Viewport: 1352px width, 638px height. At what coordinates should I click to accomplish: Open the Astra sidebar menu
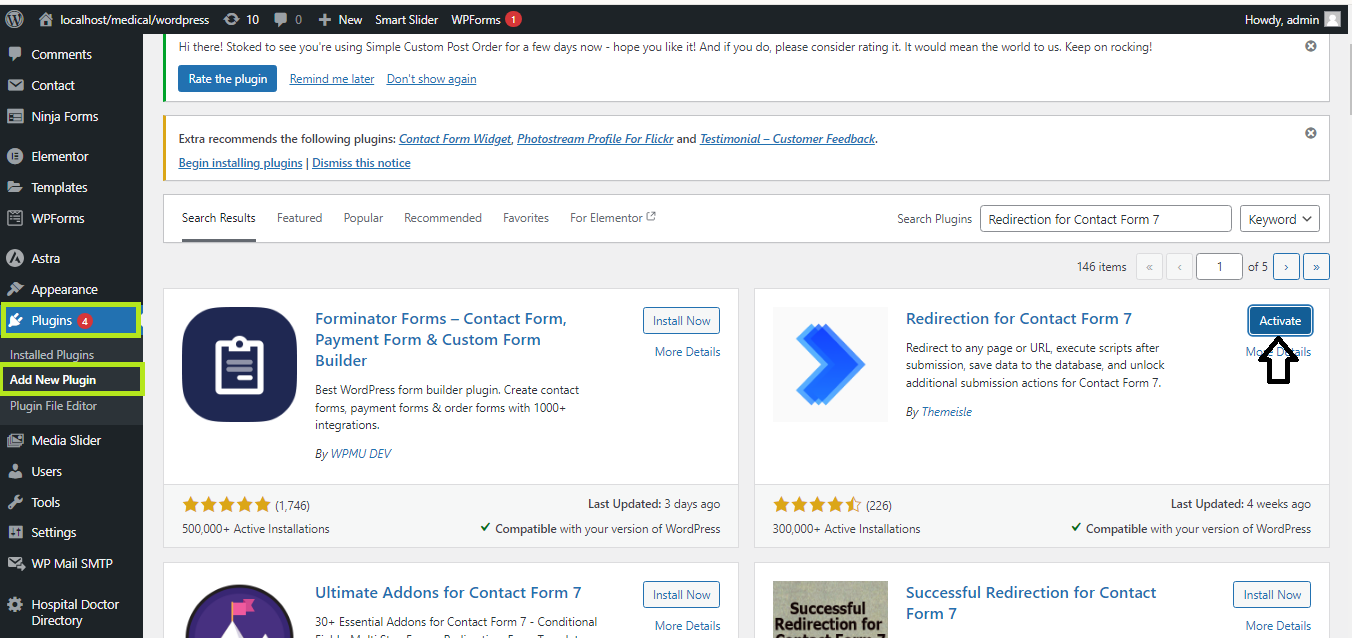tap(45, 258)
